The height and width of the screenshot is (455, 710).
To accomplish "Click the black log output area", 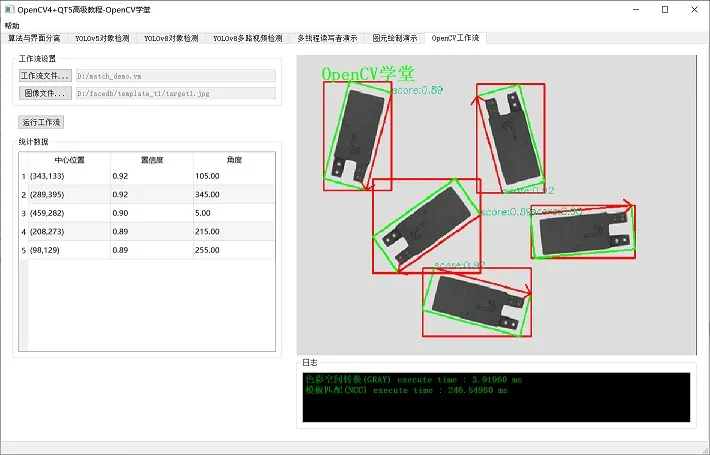I will tap(496, 398).
